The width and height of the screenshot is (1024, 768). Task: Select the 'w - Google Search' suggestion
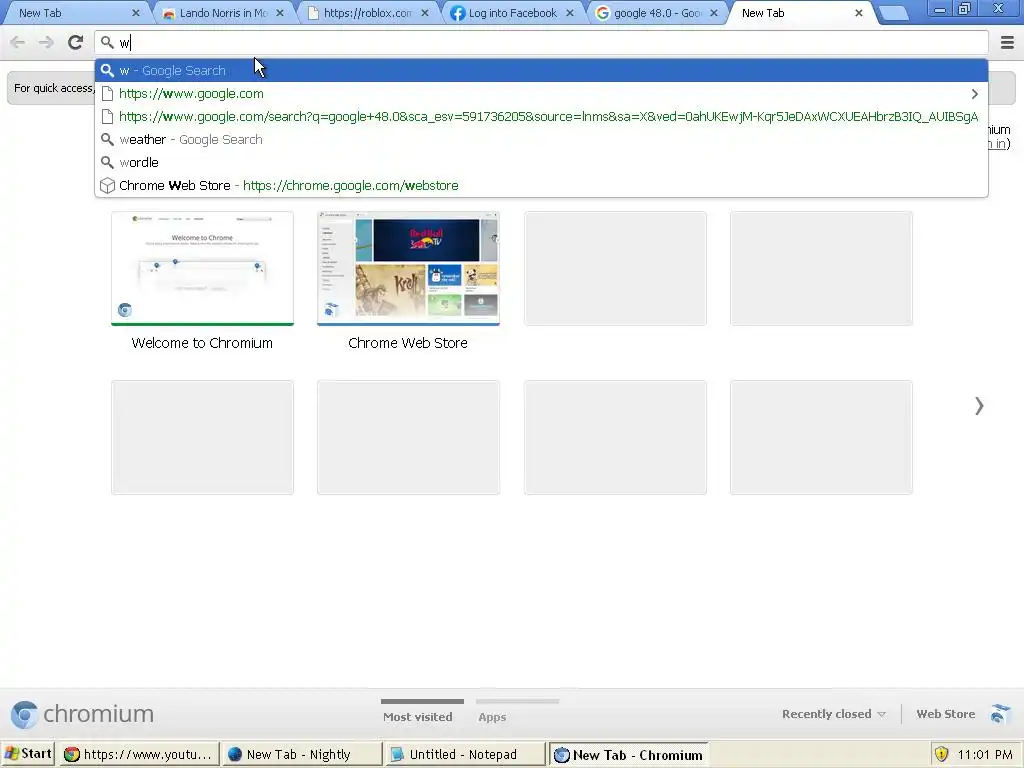[x=541, y=71]
